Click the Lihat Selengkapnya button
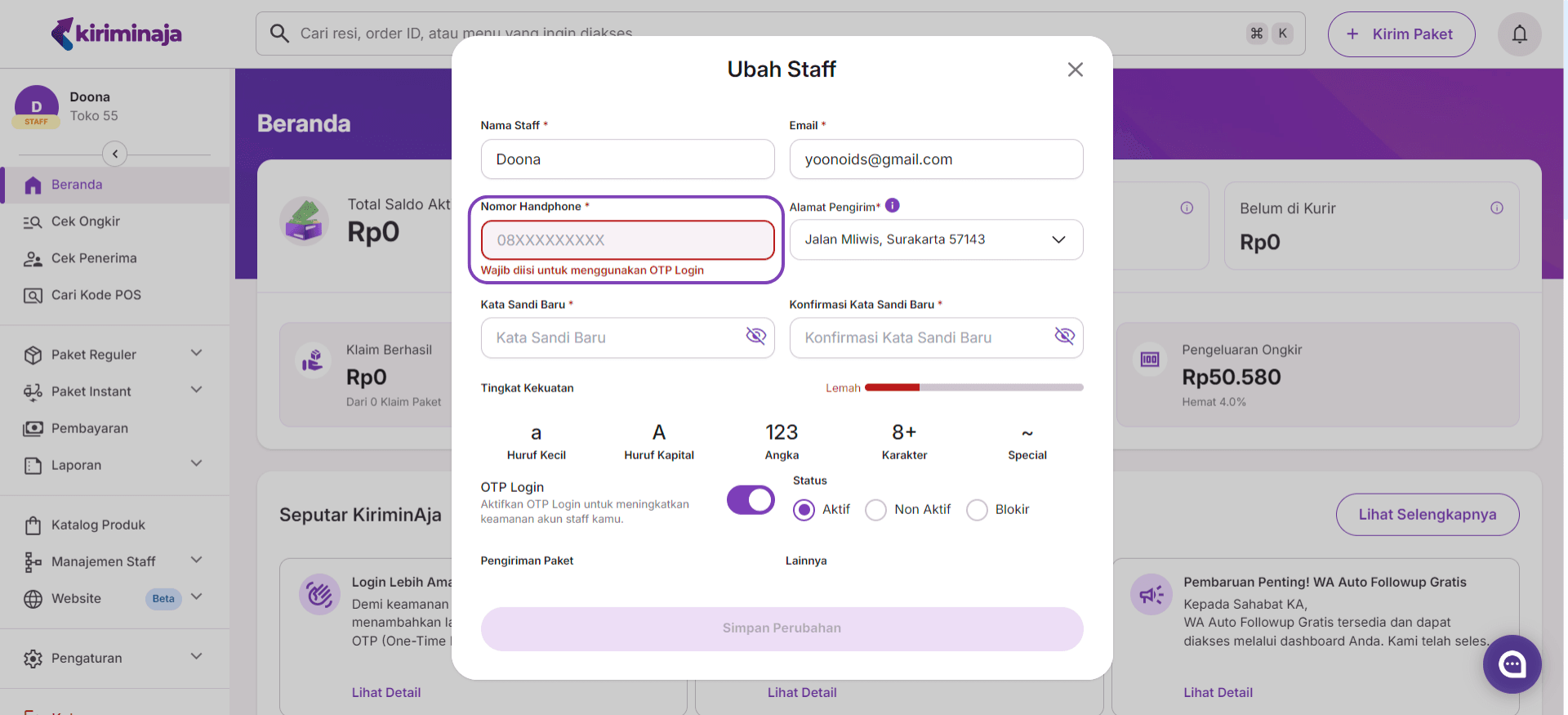 tap(1427, 515)
